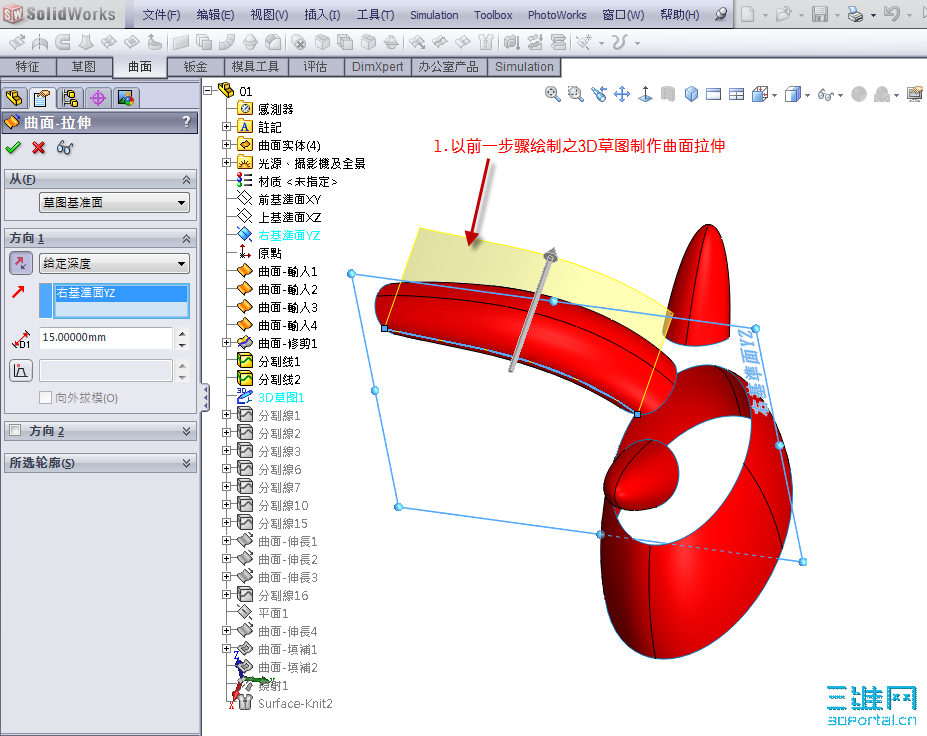This screenshot has height=736, width=927.
Task: Collapse the 方向 1 section
Action: (x=186, y=238)
